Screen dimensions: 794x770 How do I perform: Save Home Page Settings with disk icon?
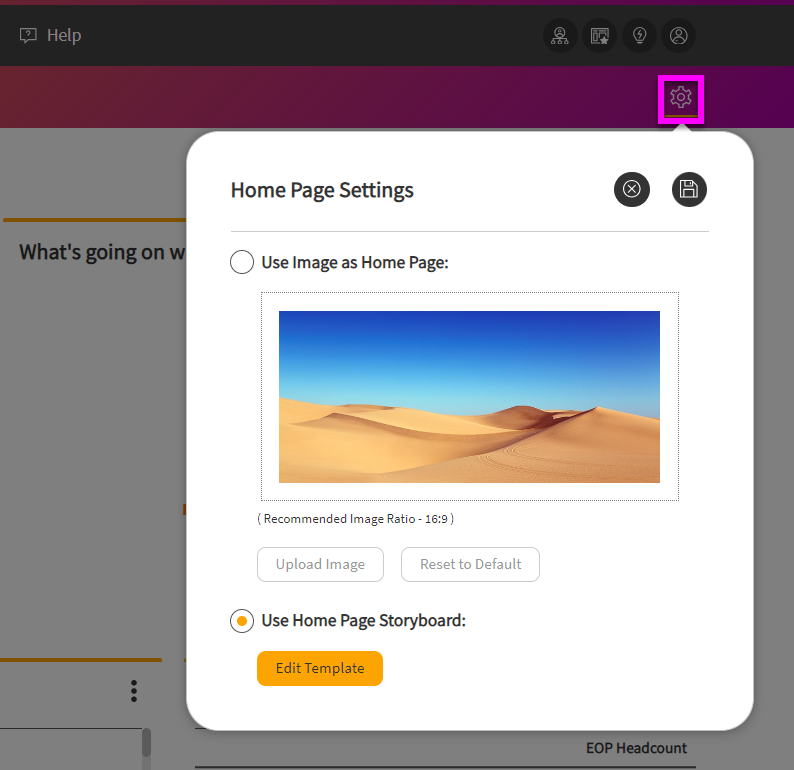pyautogui.click(x=688, y=189)
